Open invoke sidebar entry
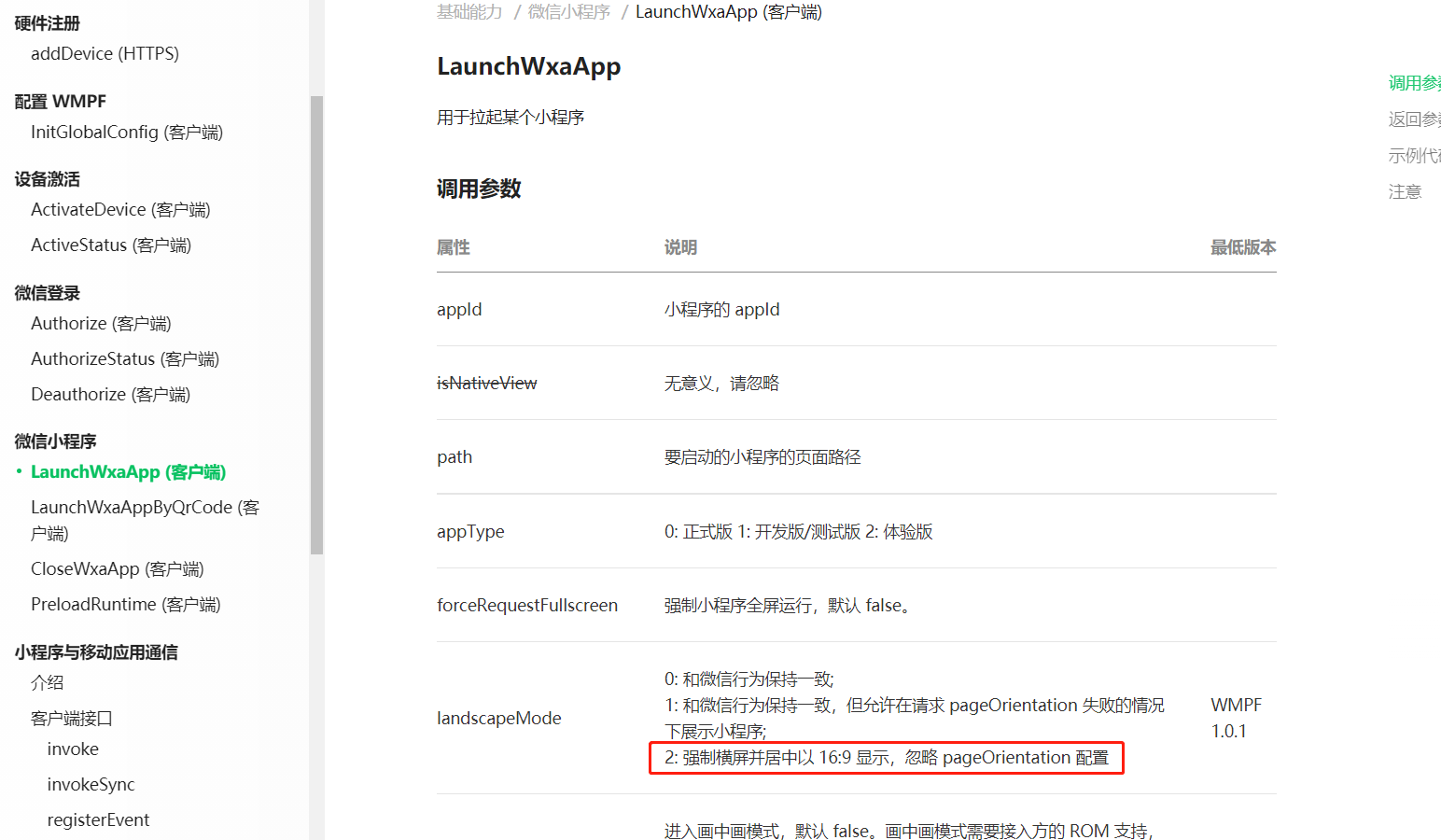The height and width of the screenshot is (840, 1441). pos(73,749)
